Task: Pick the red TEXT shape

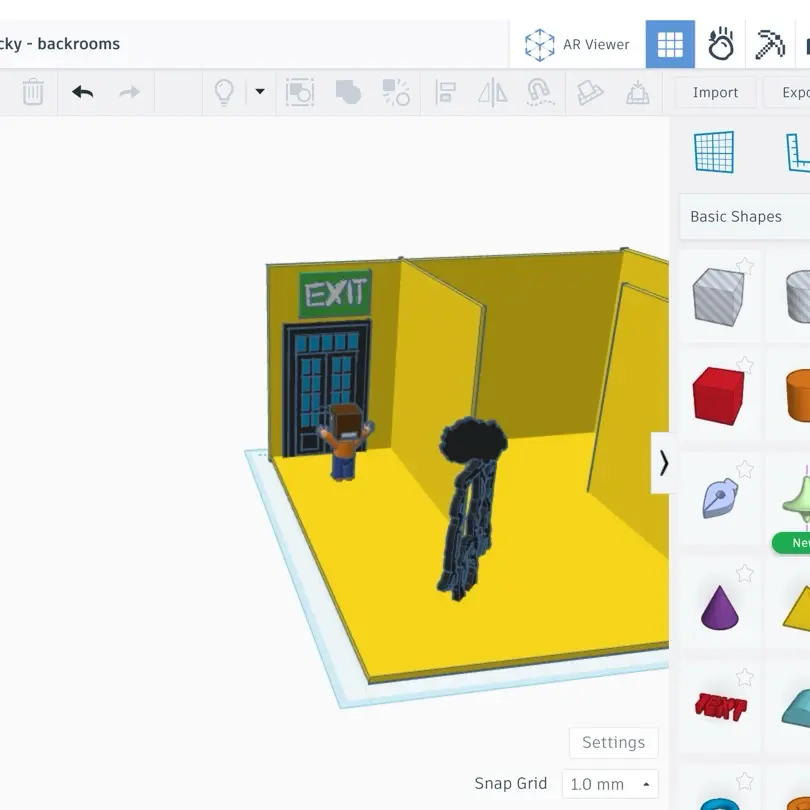Action: coord(721,706)
